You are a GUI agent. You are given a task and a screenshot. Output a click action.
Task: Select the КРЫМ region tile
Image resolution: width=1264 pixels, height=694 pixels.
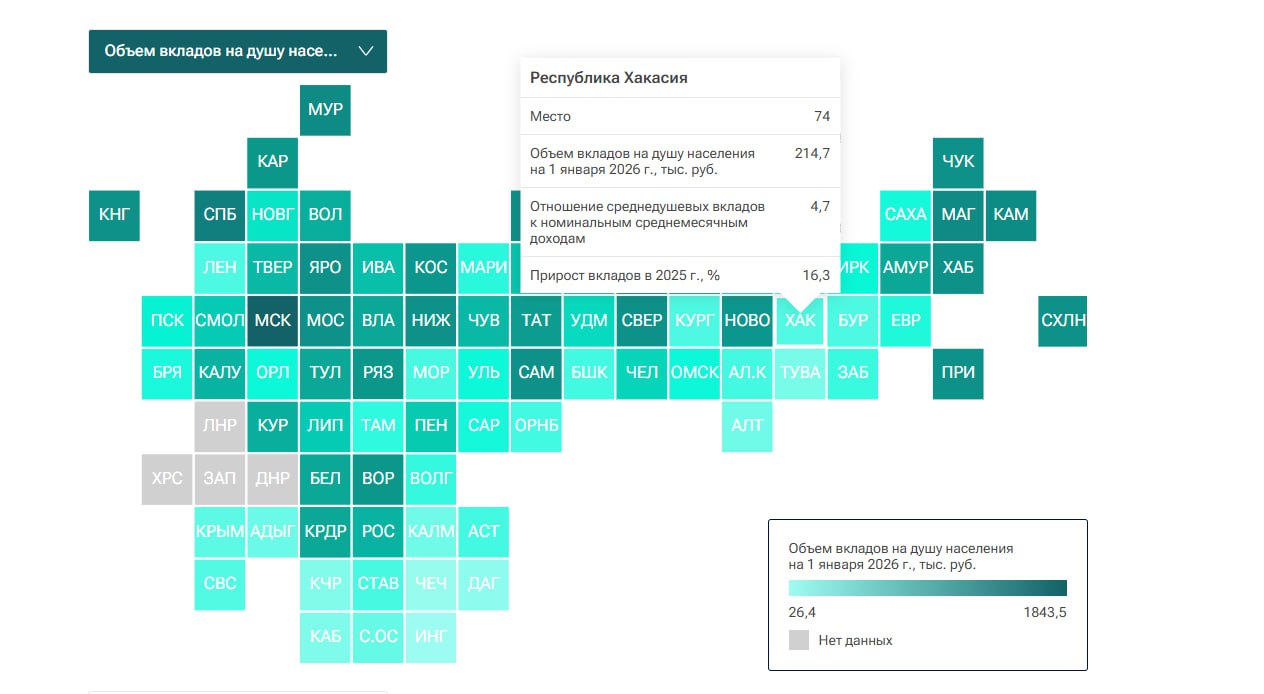pyautogui.click(x=220, y=532)
